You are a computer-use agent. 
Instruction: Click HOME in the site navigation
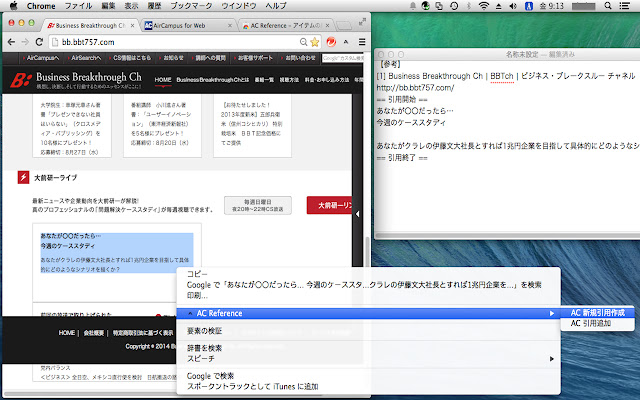click(x=163, y=80)
